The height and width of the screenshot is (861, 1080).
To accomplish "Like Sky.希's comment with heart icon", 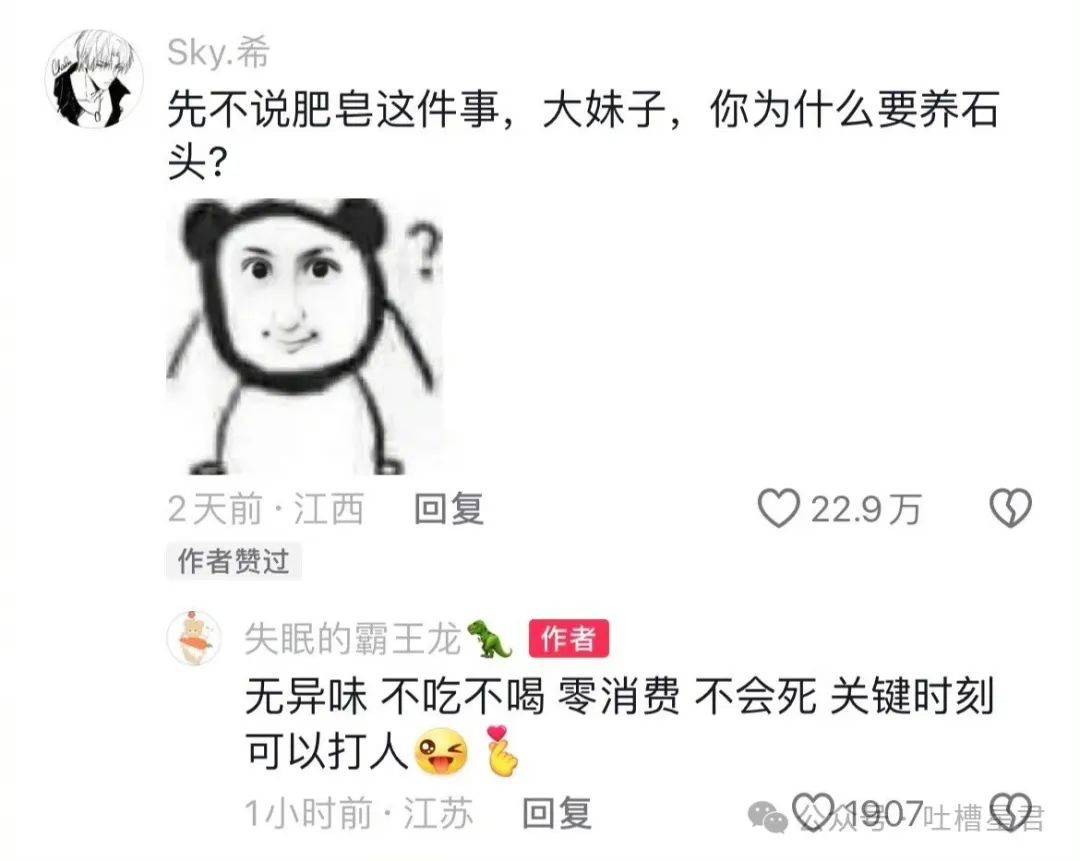I will [779, 508].
